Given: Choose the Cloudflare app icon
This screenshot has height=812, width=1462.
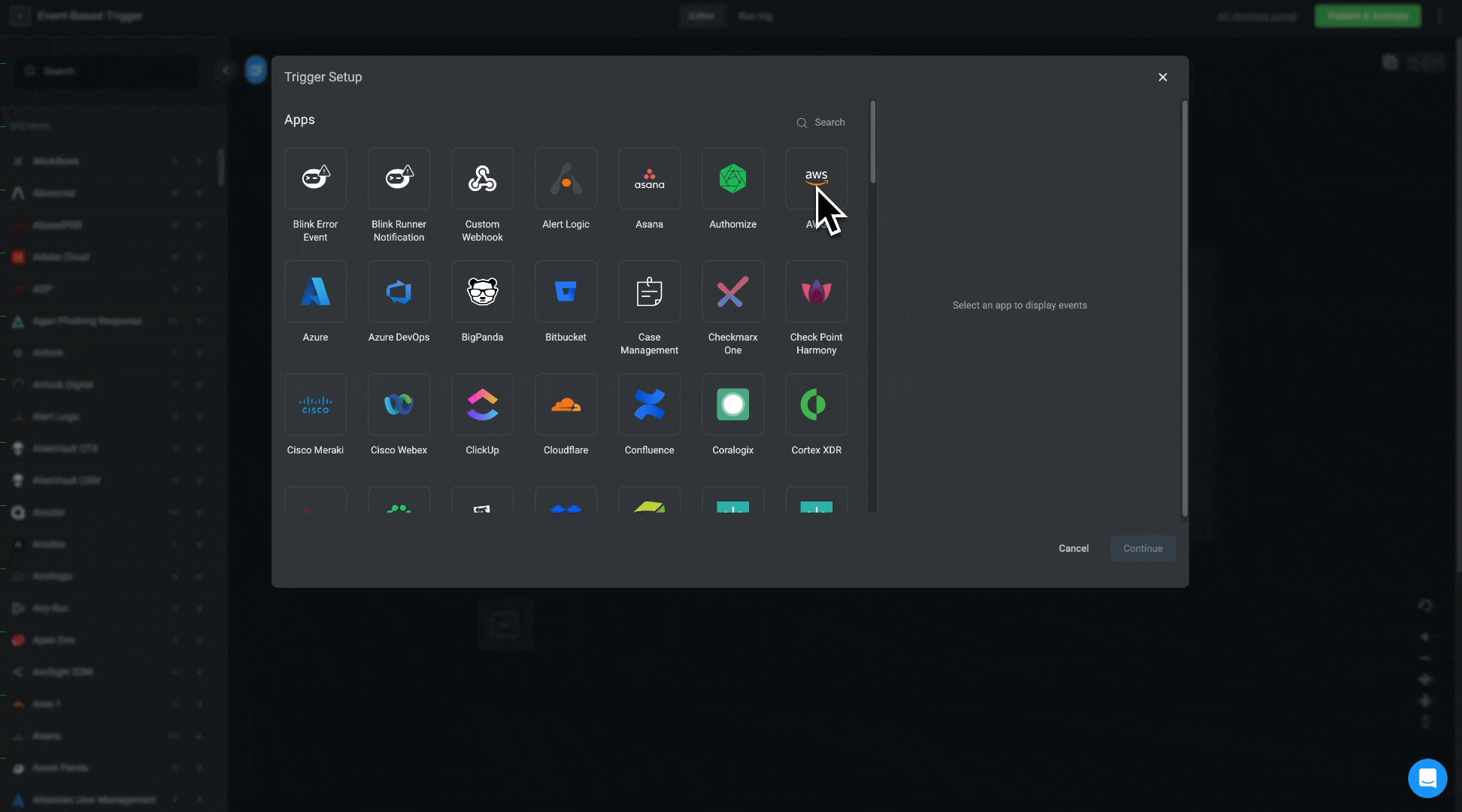Looking at the screenshot, I should [x=566, y=404].
